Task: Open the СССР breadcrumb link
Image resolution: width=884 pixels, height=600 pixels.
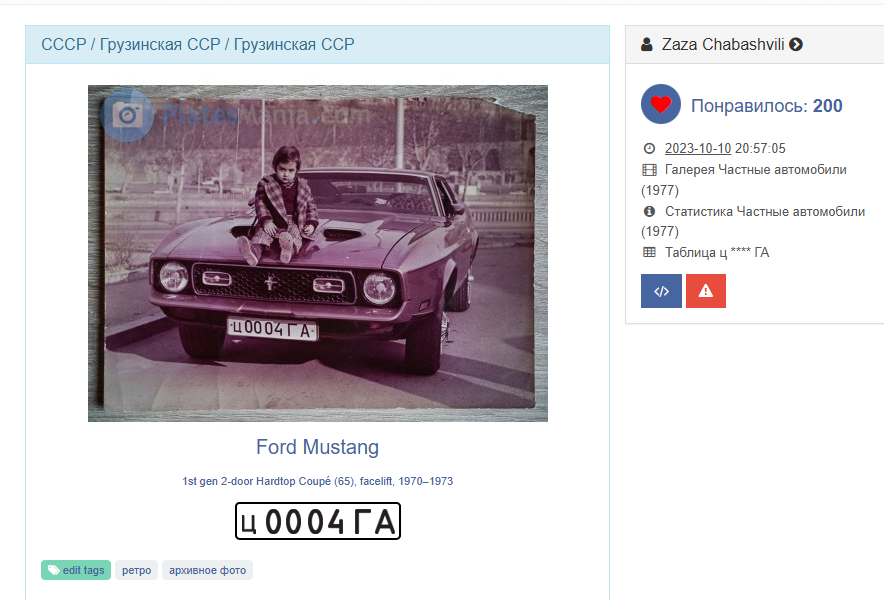Action: tap(64, 45)
